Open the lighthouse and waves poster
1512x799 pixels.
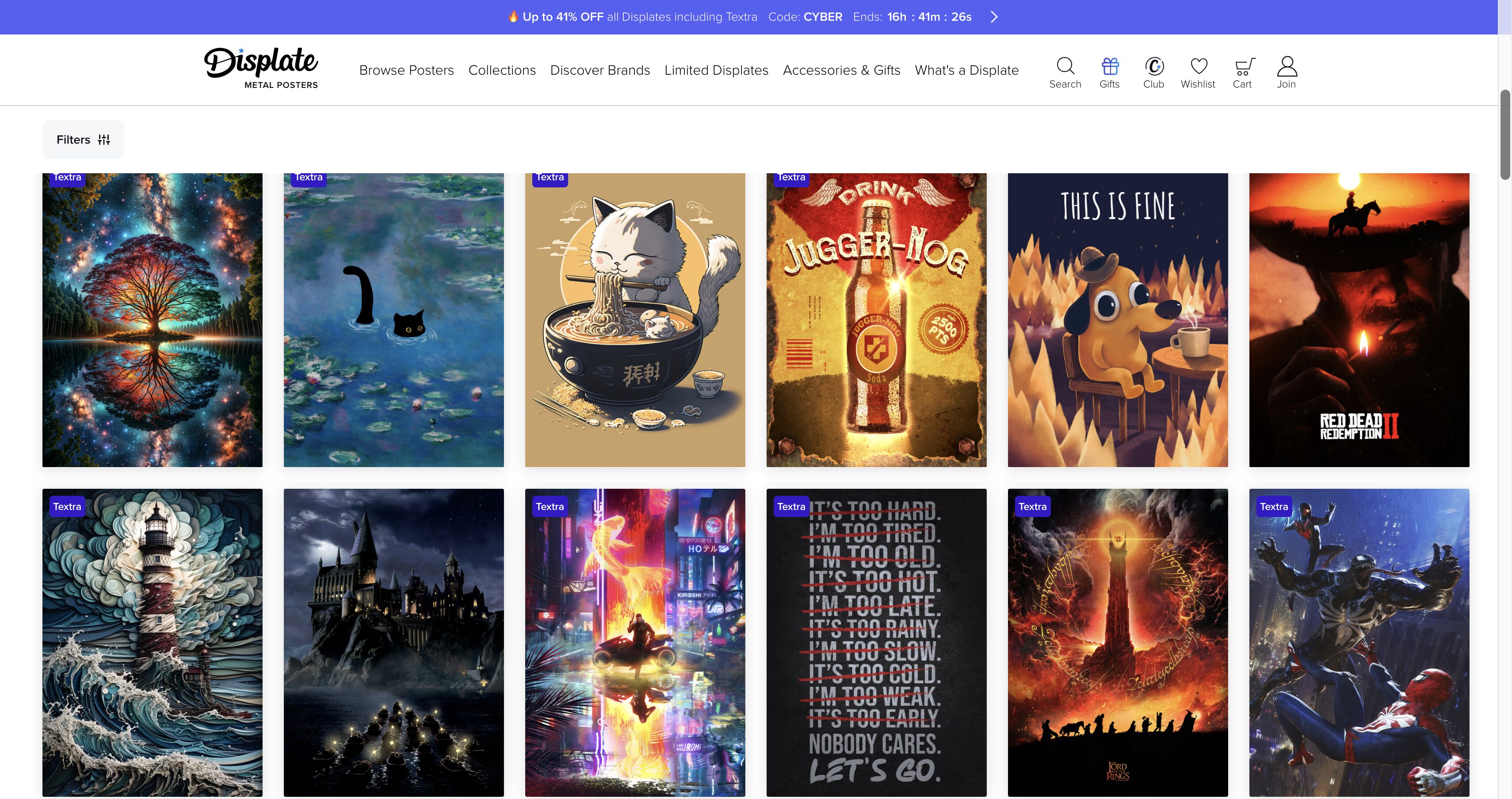[152, 643]
